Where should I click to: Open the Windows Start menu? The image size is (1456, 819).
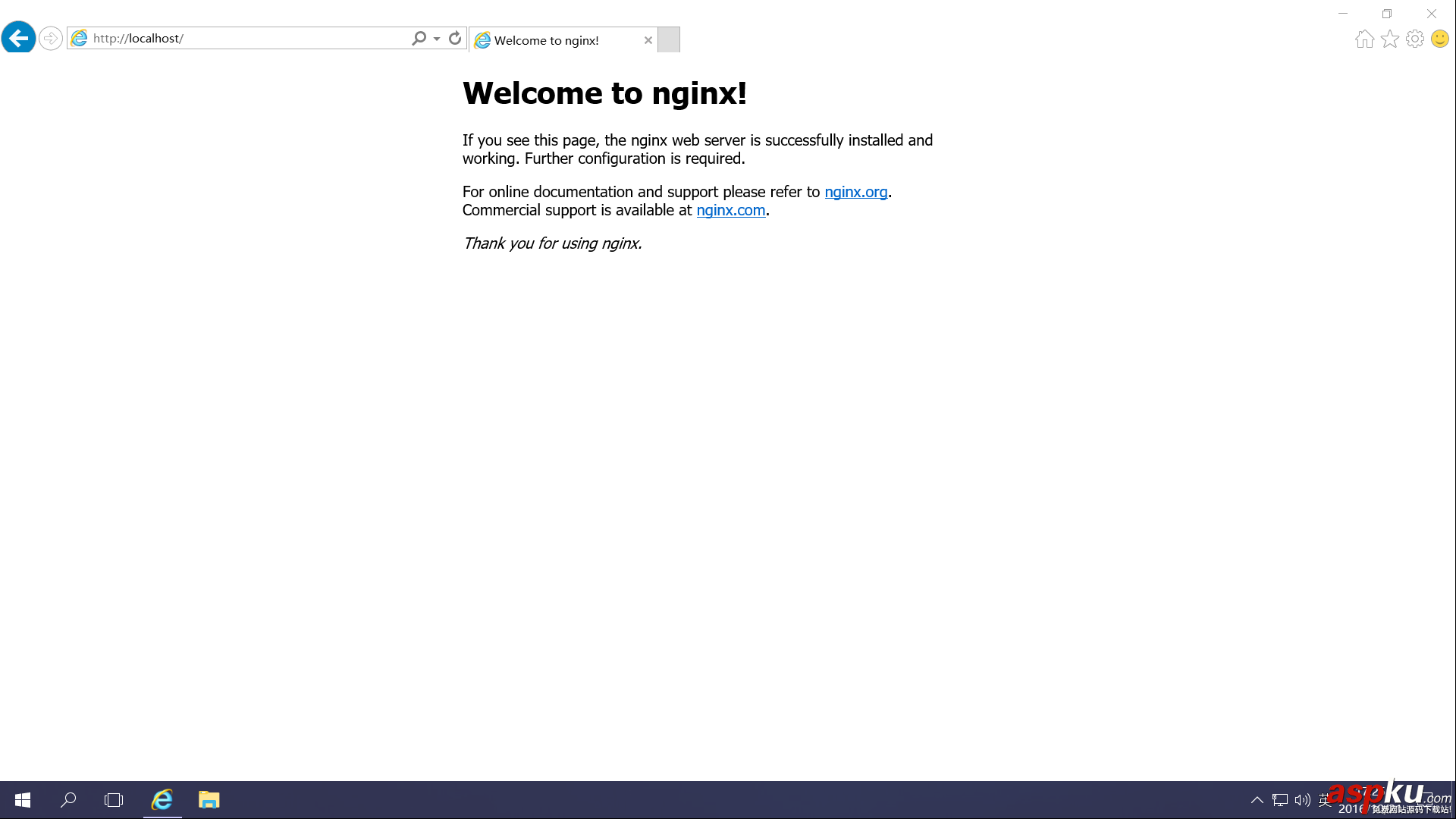tap(23, 800)
